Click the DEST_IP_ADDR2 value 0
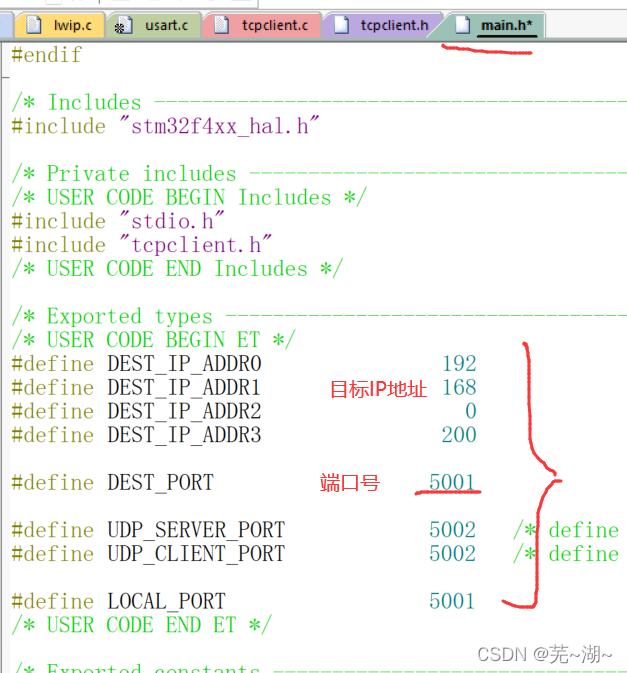The image size is (627, 673). click(471, 411)
